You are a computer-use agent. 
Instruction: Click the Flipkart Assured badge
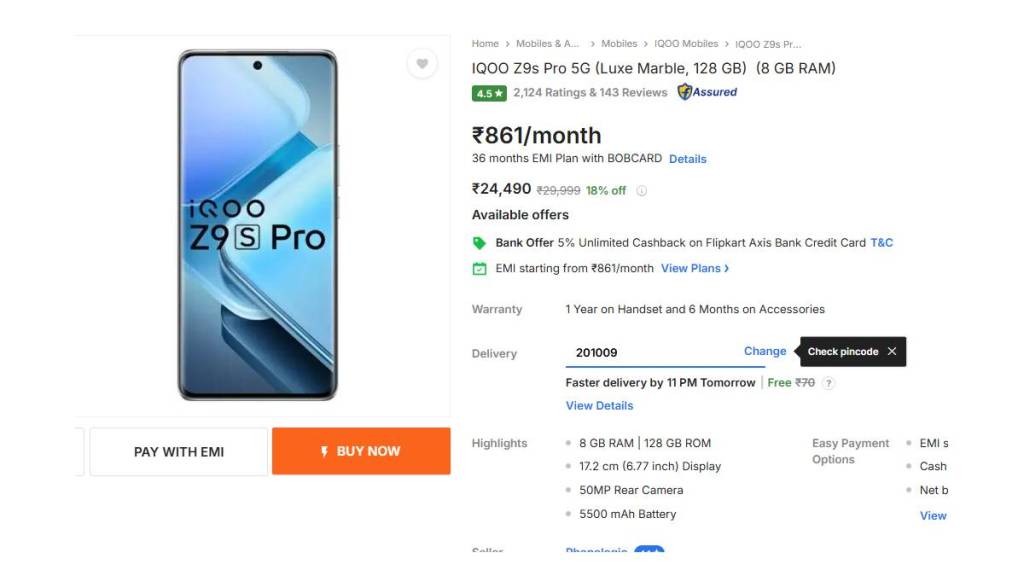click(x=707, y=92)
